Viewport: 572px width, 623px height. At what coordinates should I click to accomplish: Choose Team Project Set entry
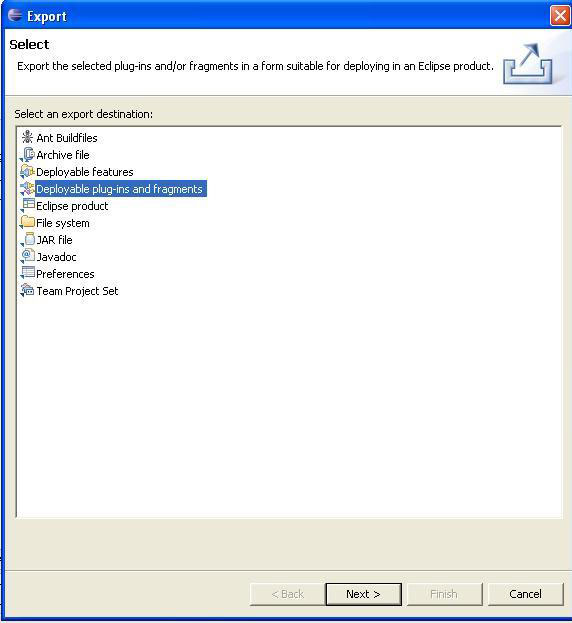point(77,291)
